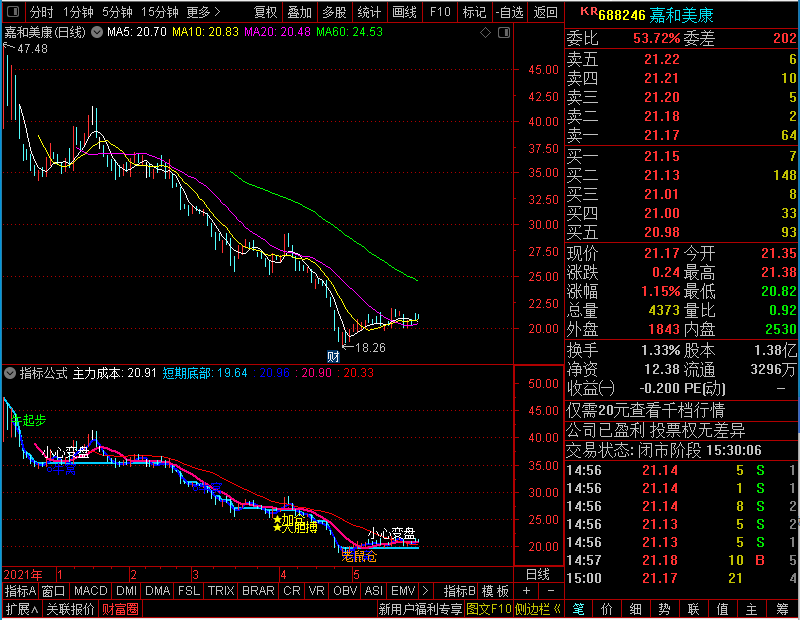
Task: Open the 财富圈 tab
Action: coord(120,609)
